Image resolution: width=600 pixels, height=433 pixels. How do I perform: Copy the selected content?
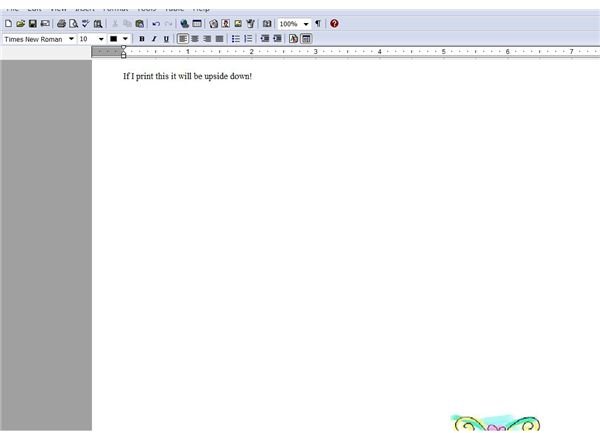tap(127, 24)
